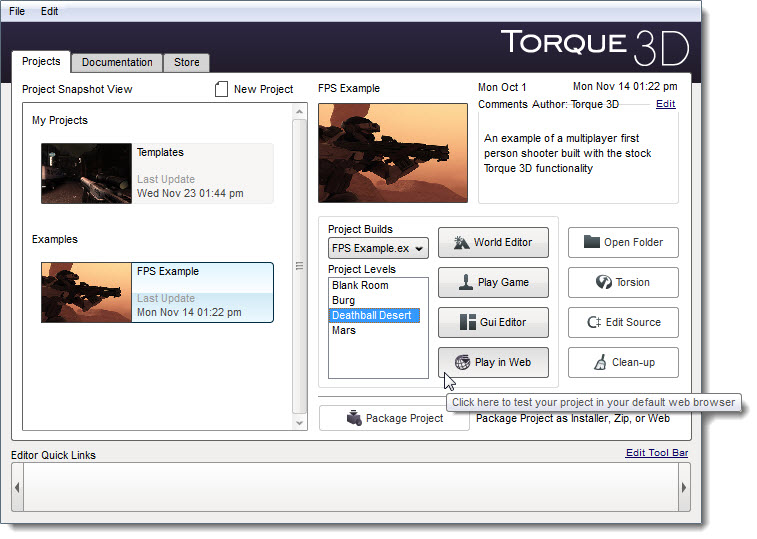
Task: Click the Edit comments link
Action: (665, 104)
